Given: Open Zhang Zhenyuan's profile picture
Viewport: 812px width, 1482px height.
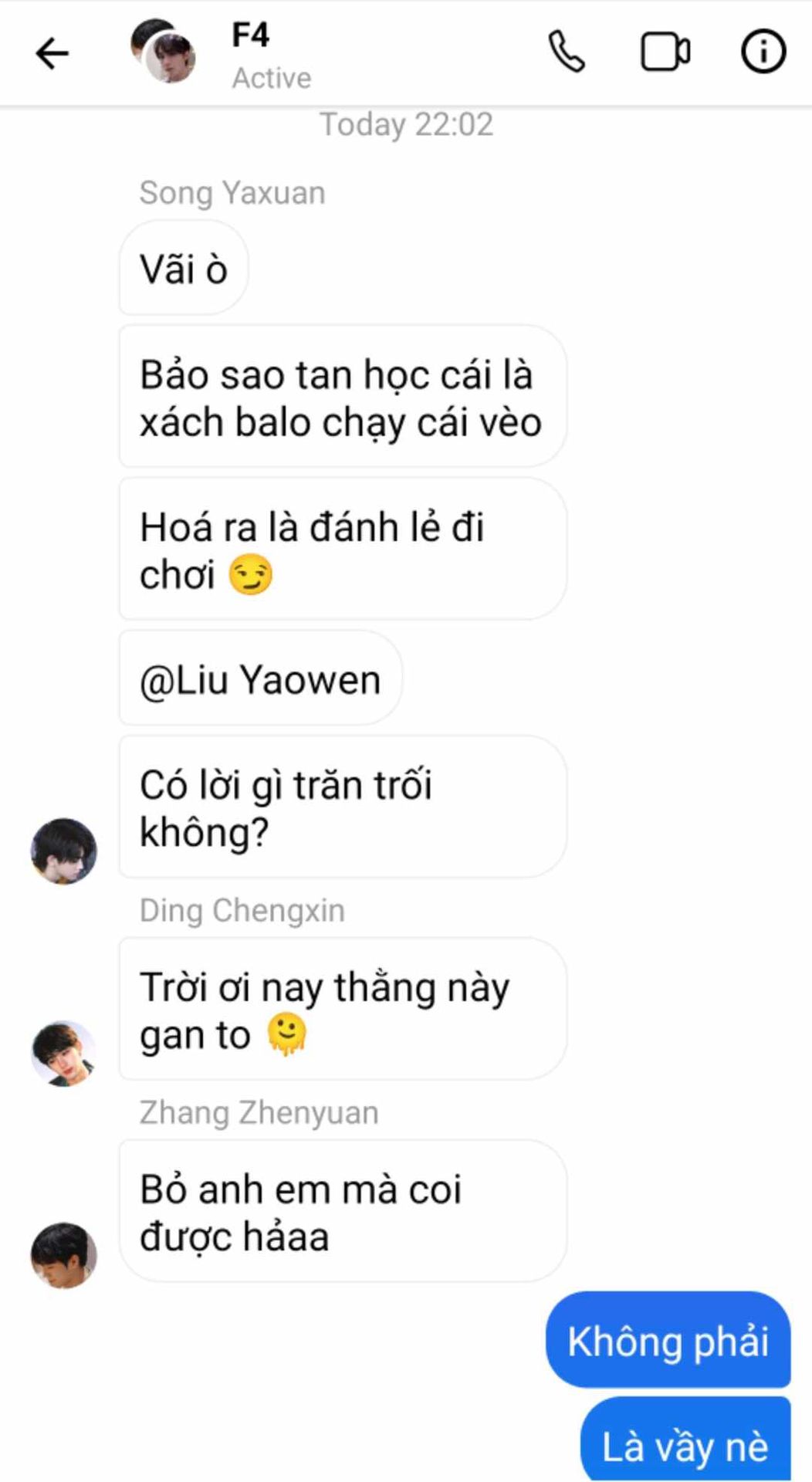Looking at the screenshot, I should pos(63,1256).
